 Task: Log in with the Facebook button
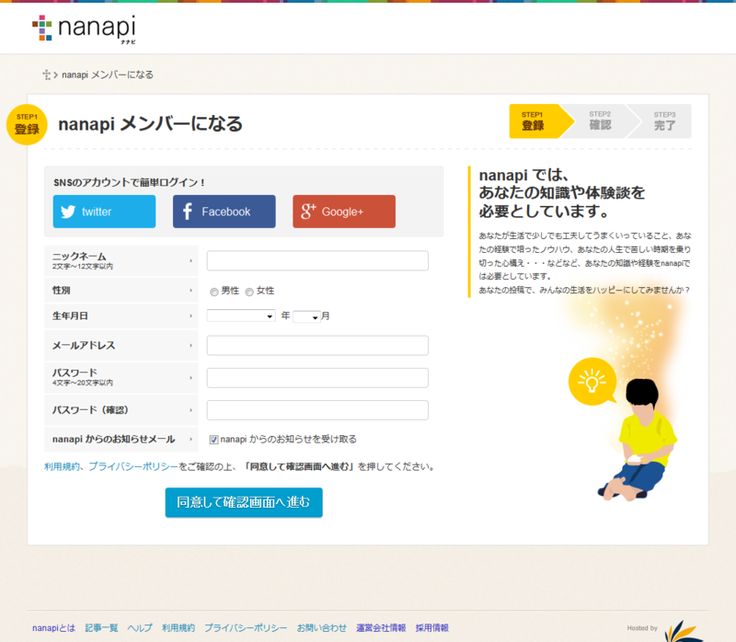[x=224, y=211]
